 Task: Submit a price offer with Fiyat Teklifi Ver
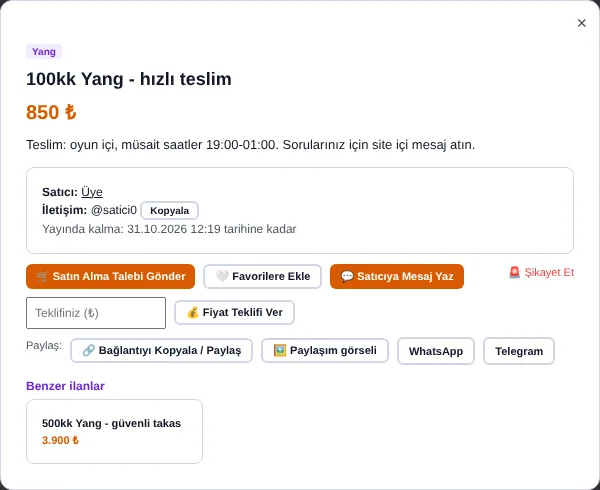point(235,313)
